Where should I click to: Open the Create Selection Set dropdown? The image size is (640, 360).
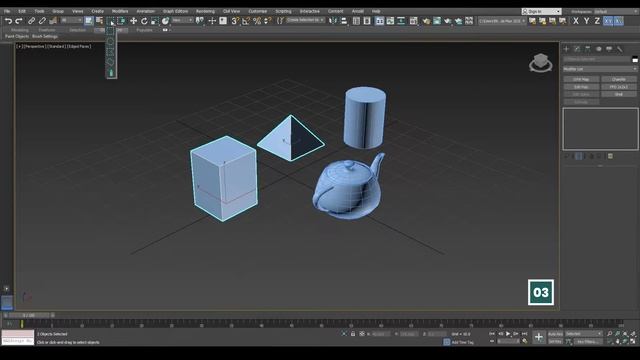pyautogui.click(x=305, y=20)
